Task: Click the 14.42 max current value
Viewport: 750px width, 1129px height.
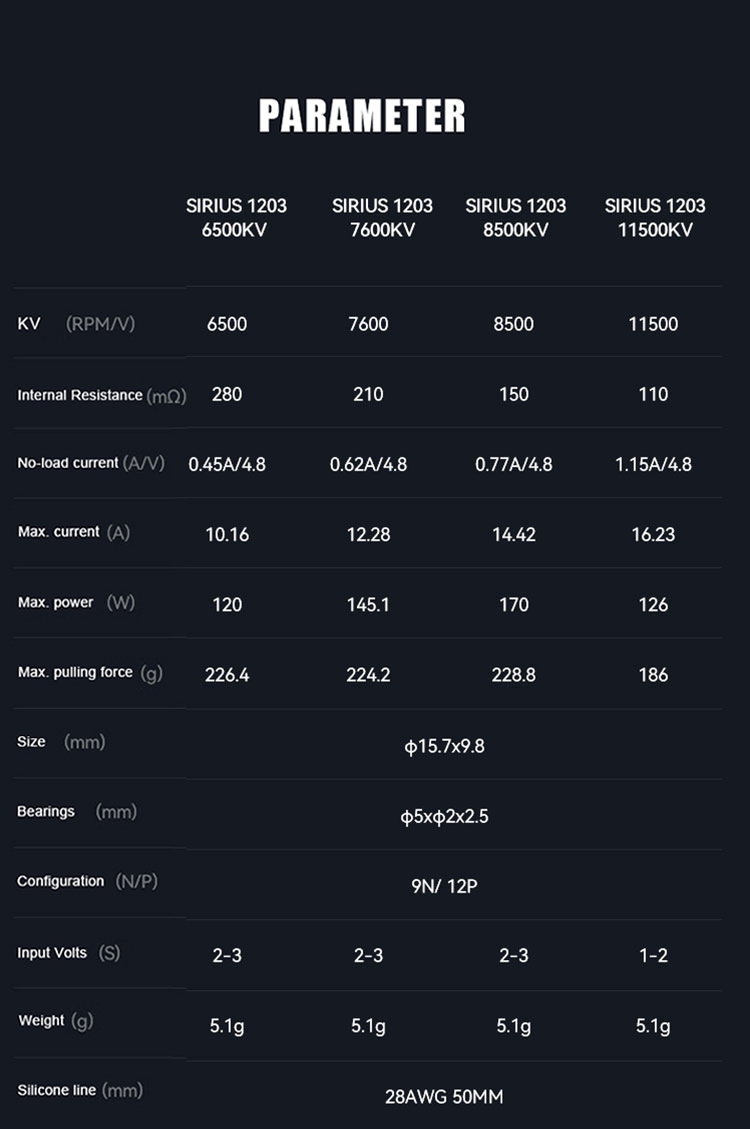Action: click(x=513, y=534)
